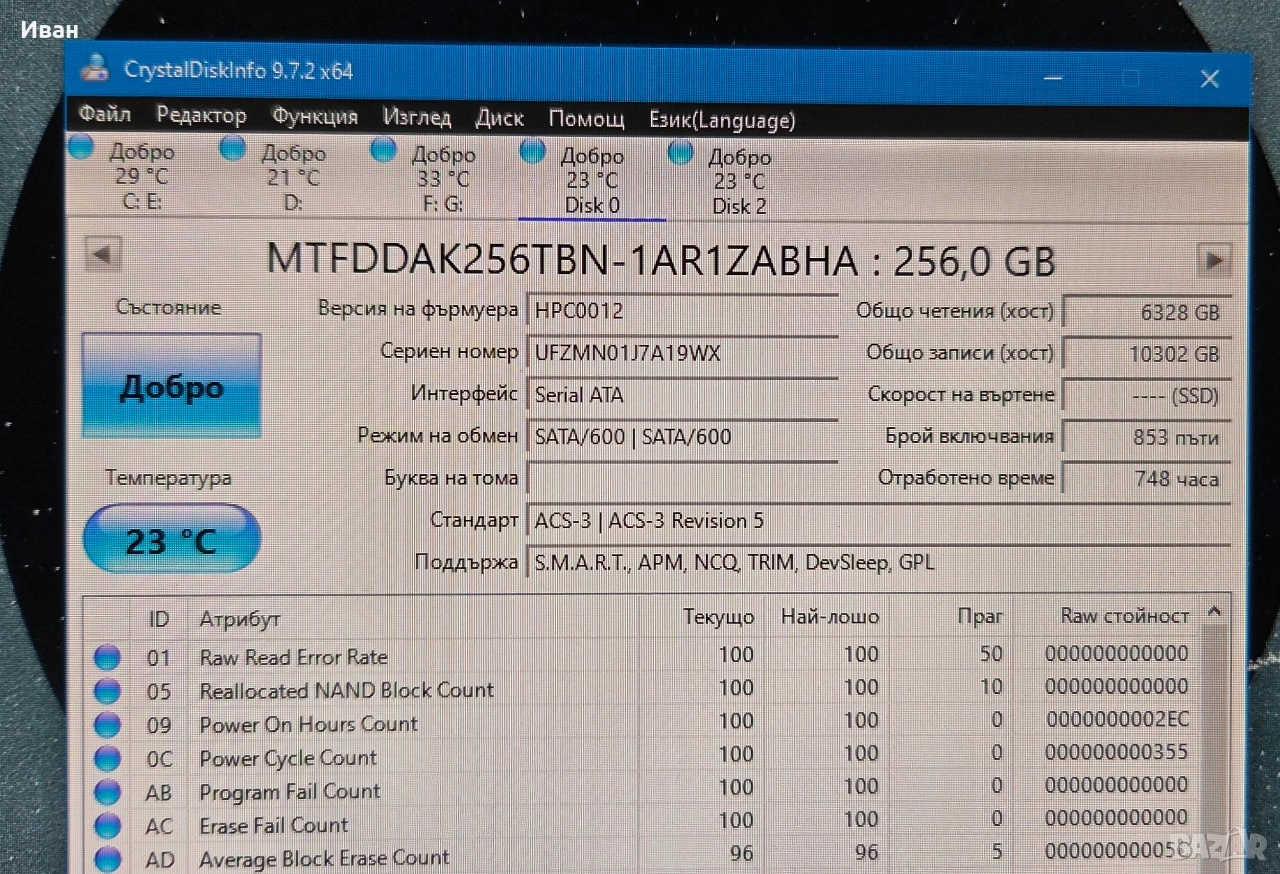
Task: Click status orb for Program Fail Count
Action: click(107, 793)
